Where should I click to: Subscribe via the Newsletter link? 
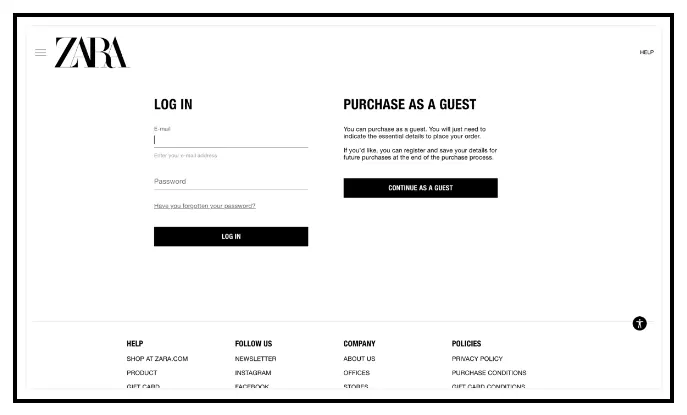[x=255, y=358]
